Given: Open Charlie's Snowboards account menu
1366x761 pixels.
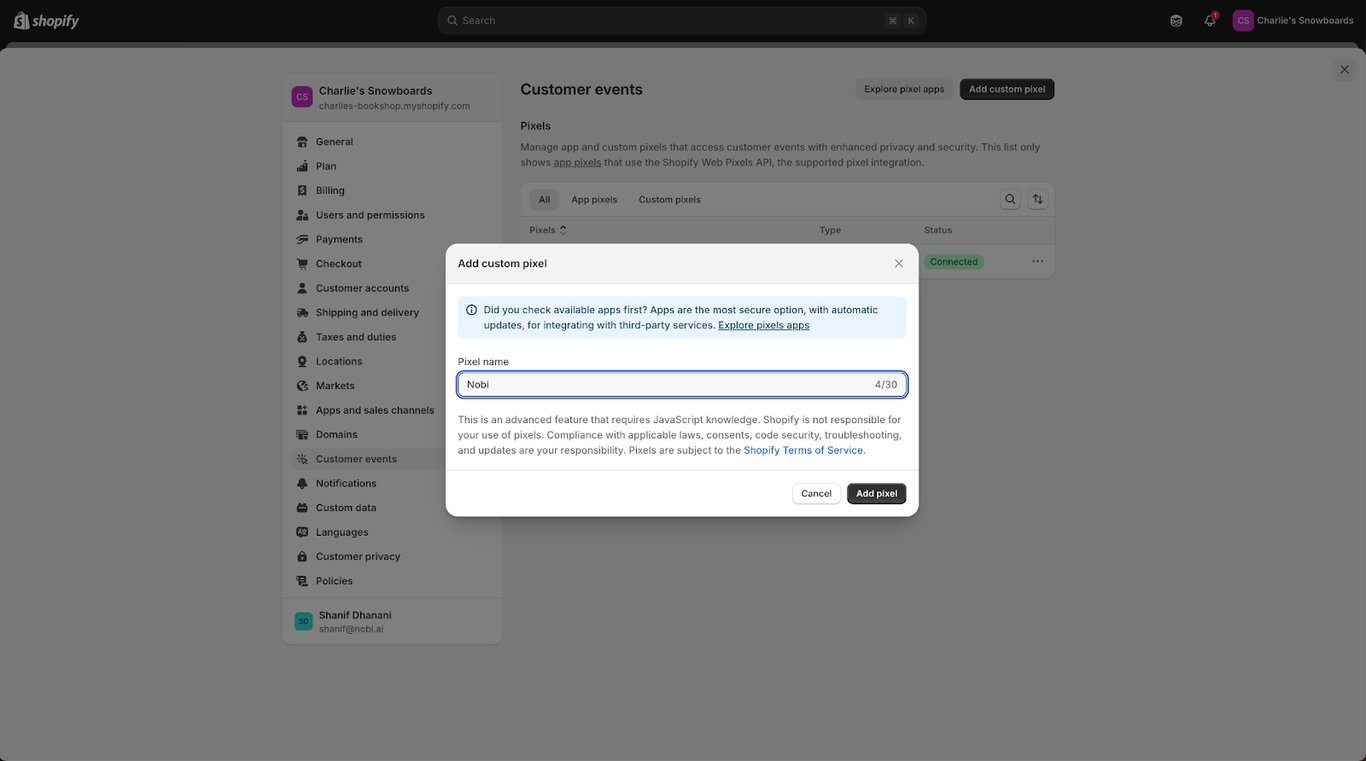Looking at the screenshot, I should (x=1293, y=21).
